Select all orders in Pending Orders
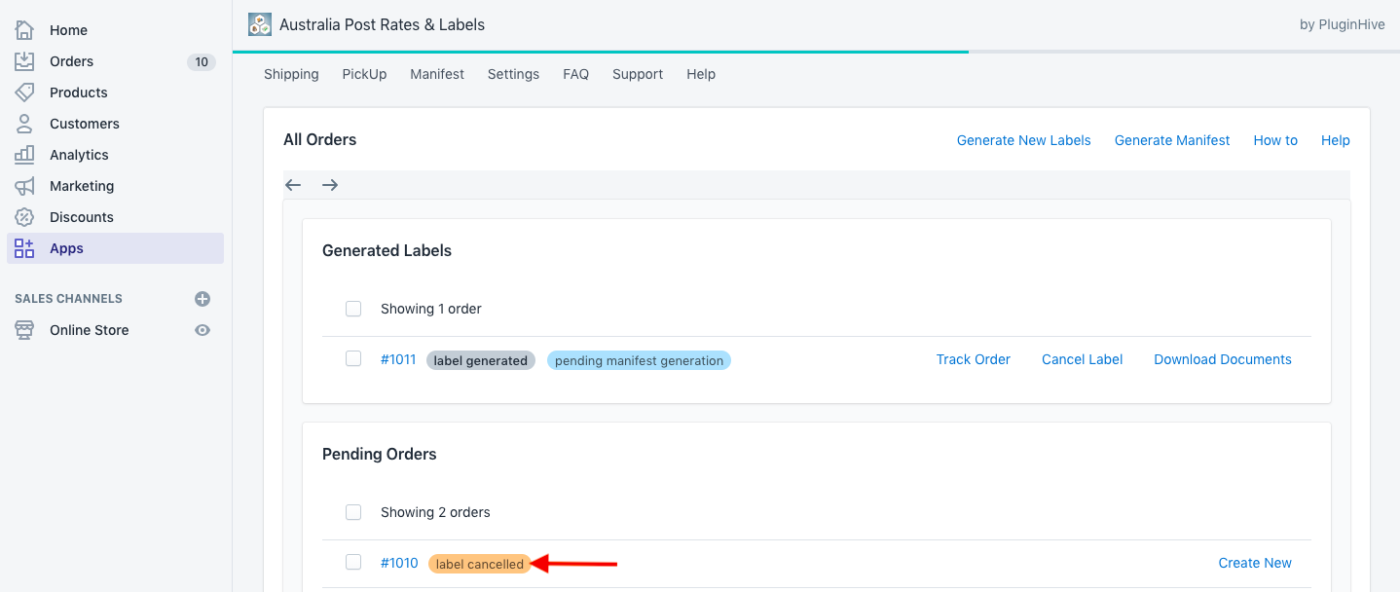Image resolution: width=1400 pixels, height=592 pixels. [353, 512]
